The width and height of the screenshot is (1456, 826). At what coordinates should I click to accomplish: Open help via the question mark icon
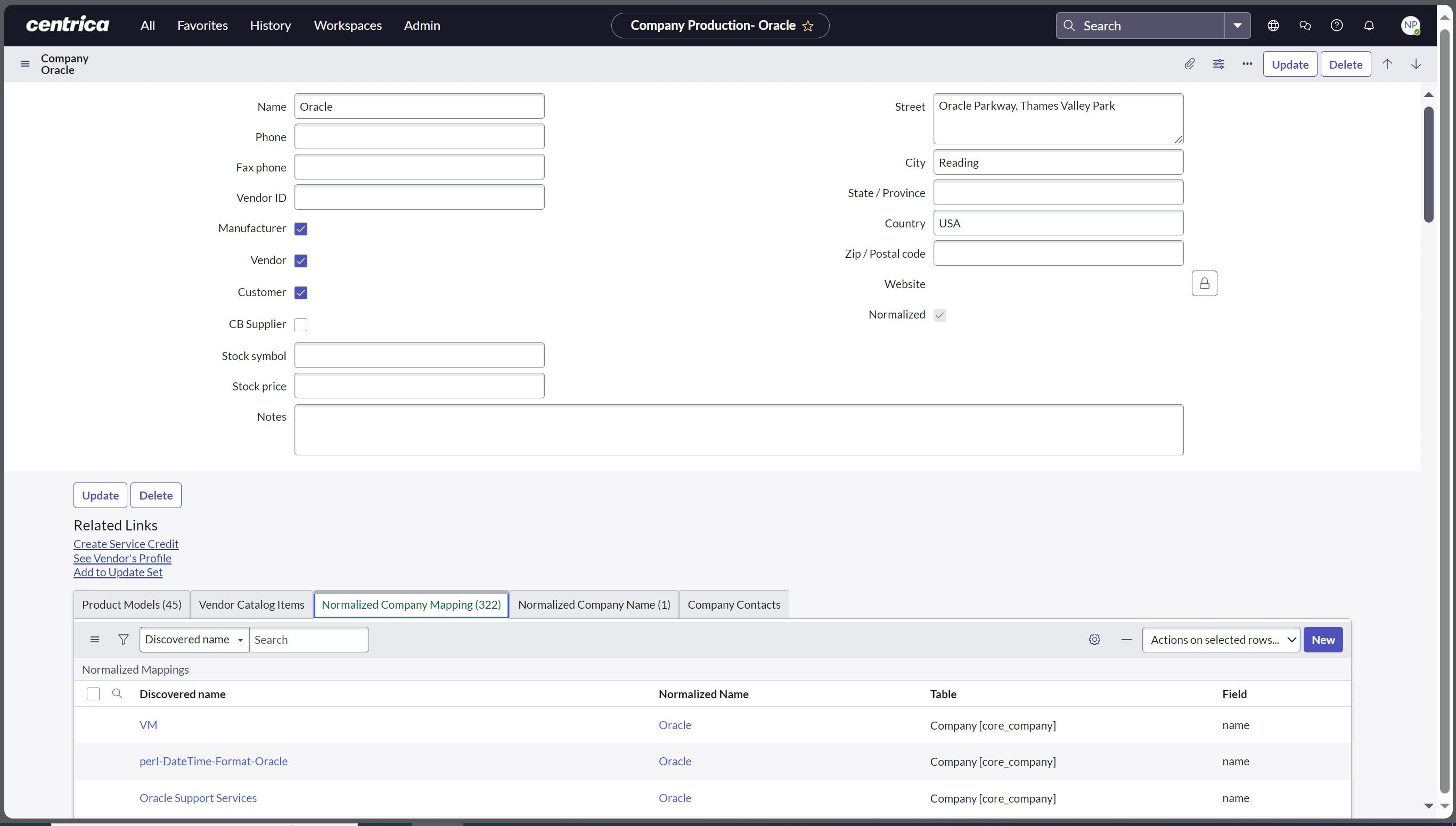click(1337, 25)
